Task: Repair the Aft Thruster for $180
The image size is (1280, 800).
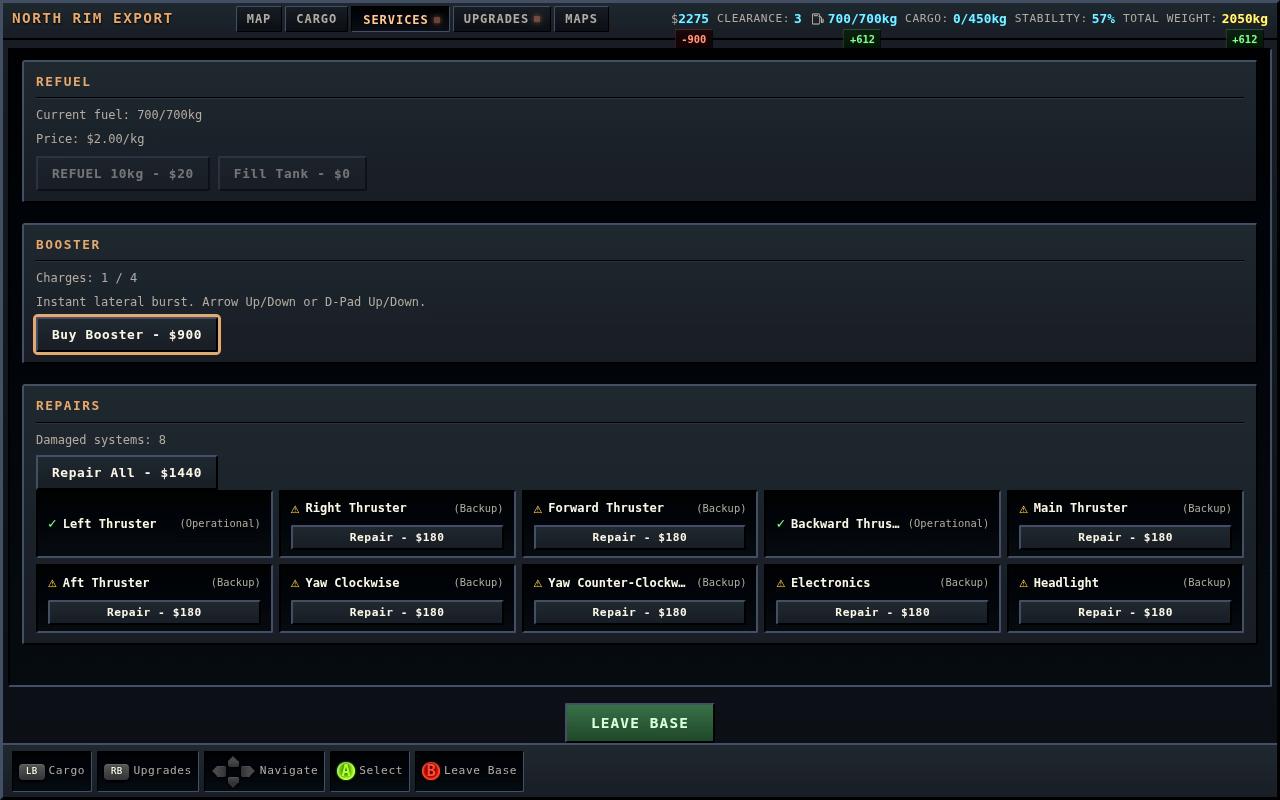Action: tap(154, 612)
